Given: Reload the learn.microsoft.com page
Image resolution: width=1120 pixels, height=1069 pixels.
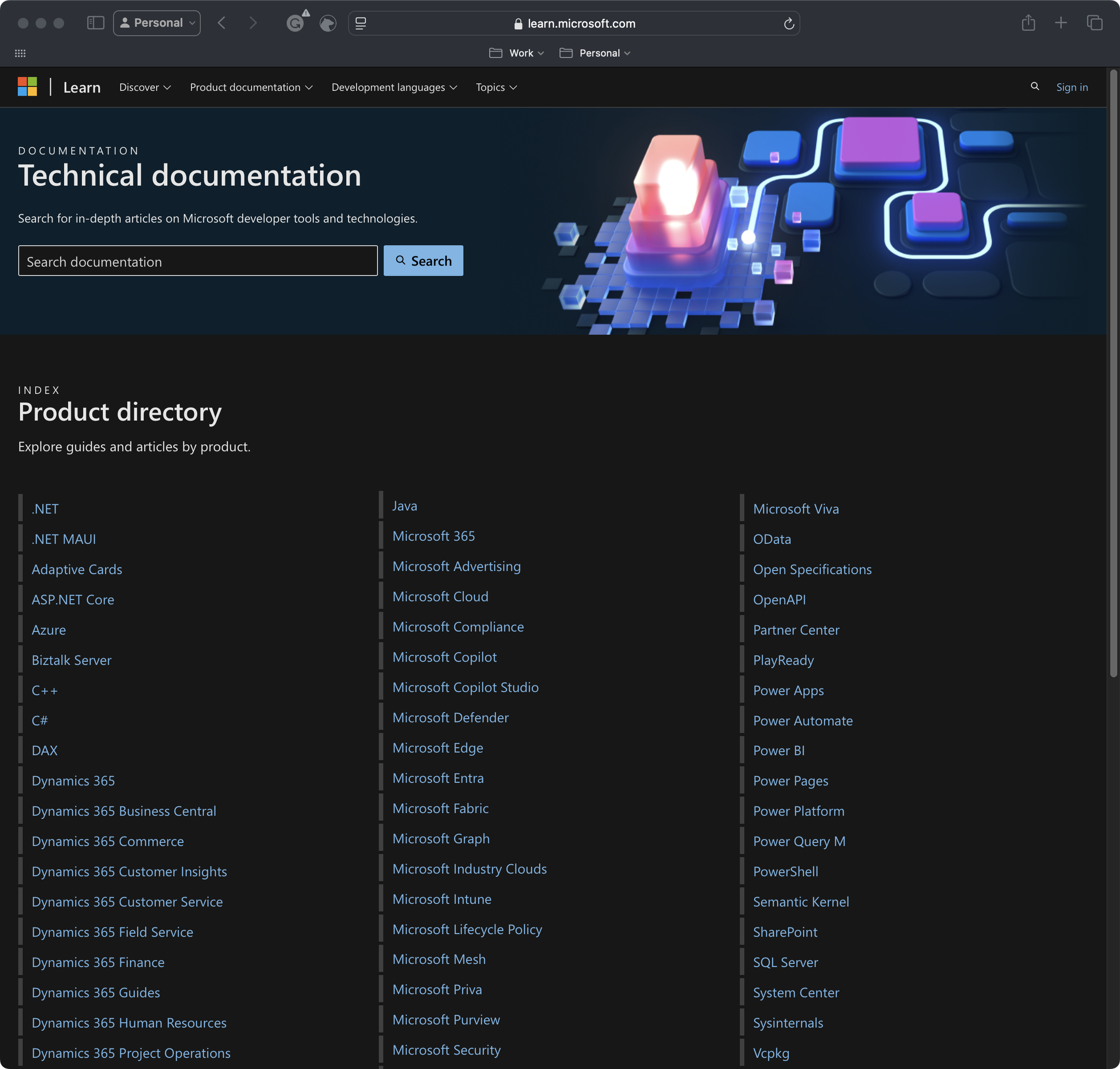Looking at the screenshot, I should pos(789,23).
